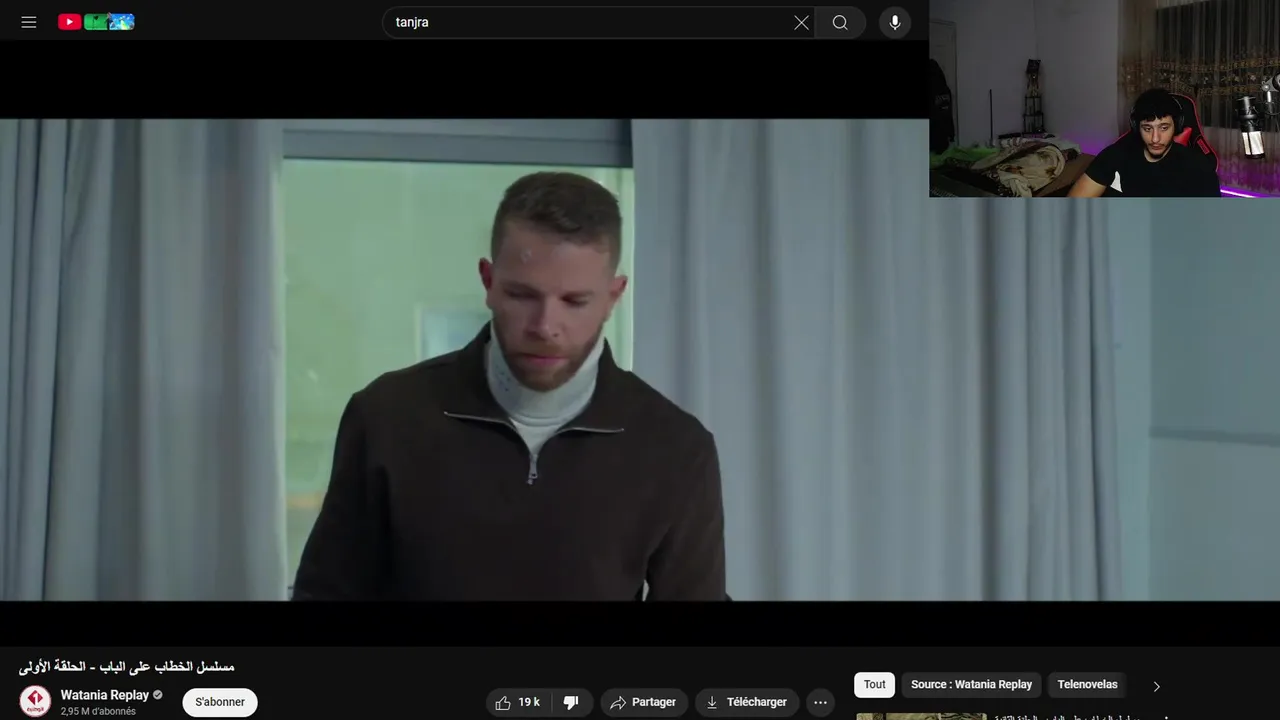This screenshot has width=1280, height=720.
Task: Click the streamer webcam overlay
Action: (1104, 98)
